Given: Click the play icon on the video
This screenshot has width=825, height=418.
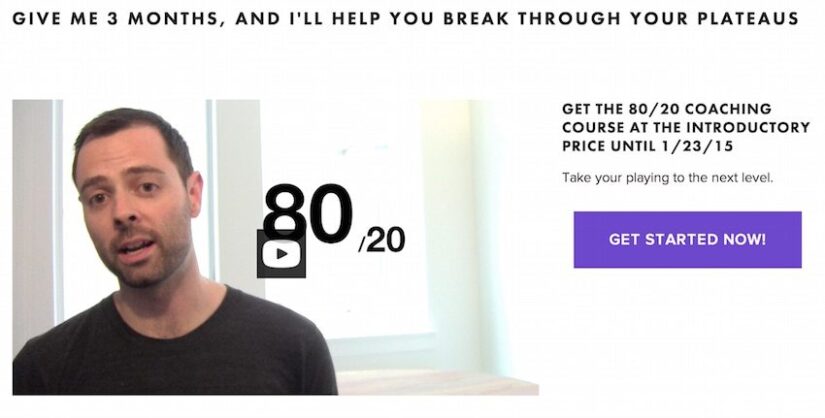Looking at the screenshot, I should point(281,253).
